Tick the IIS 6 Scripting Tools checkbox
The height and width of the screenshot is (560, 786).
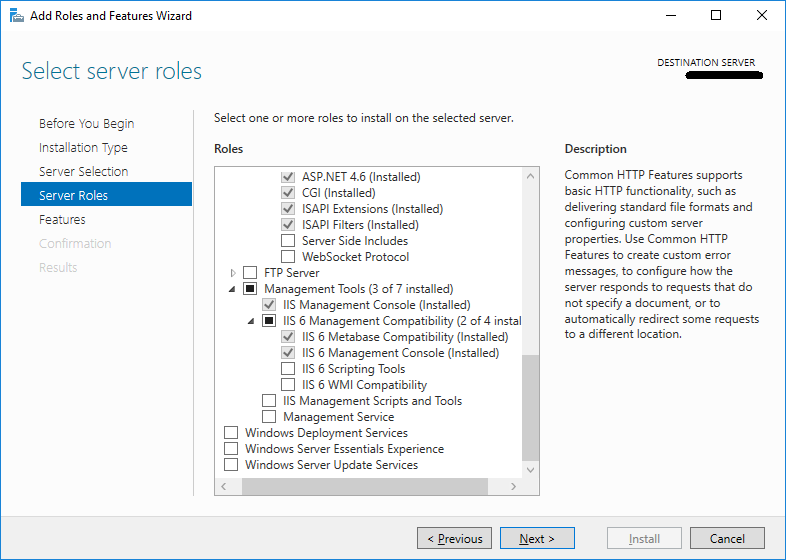pyautogui.click(x=288, y=369)
